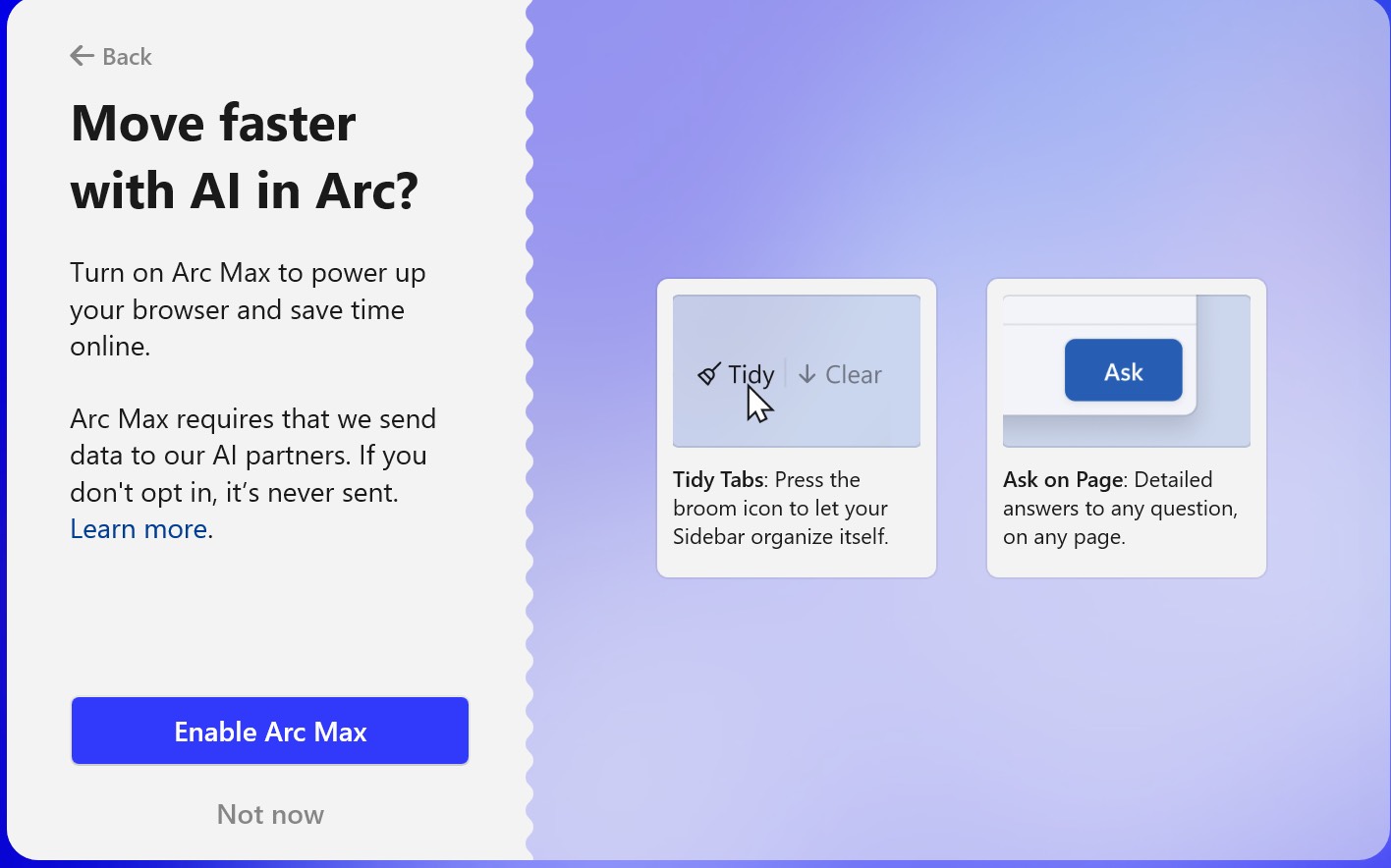Click Back to return to previous step

(110, 56)
